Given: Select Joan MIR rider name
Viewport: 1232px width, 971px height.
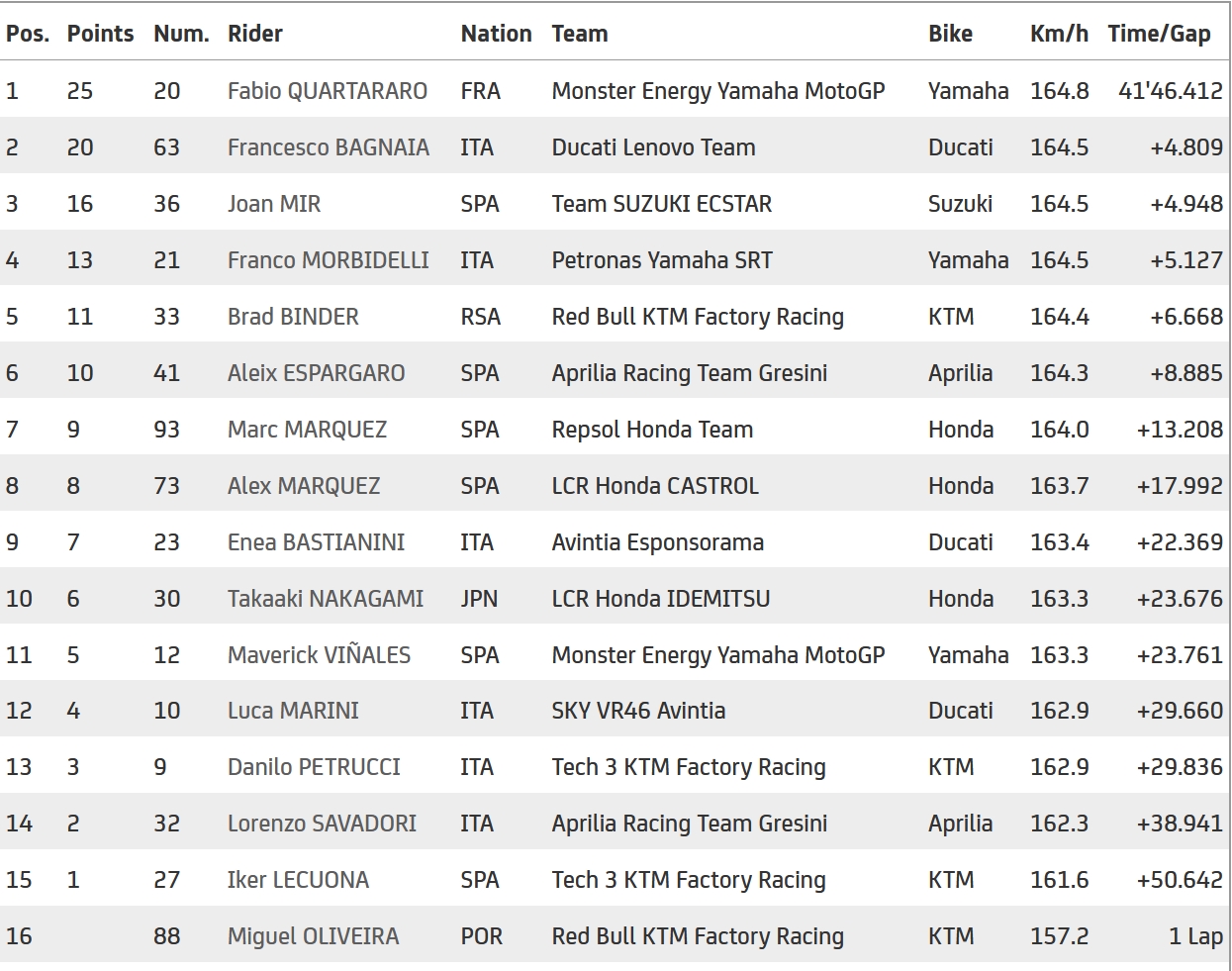Looking at the screenshot, I should click(273, 204).
